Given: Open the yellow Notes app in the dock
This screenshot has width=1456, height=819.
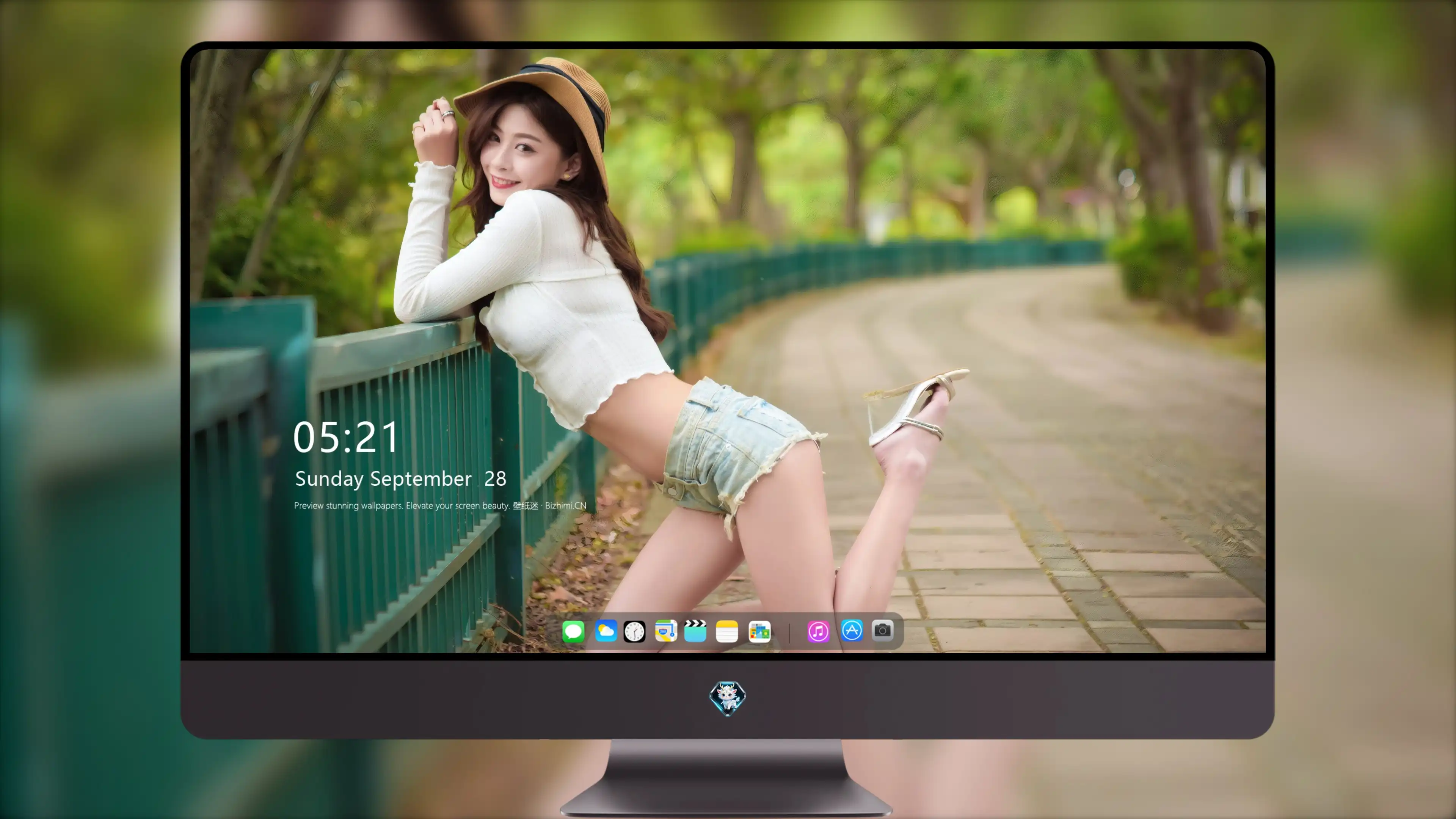Looking at the screenshot, I should click(727, 631).
